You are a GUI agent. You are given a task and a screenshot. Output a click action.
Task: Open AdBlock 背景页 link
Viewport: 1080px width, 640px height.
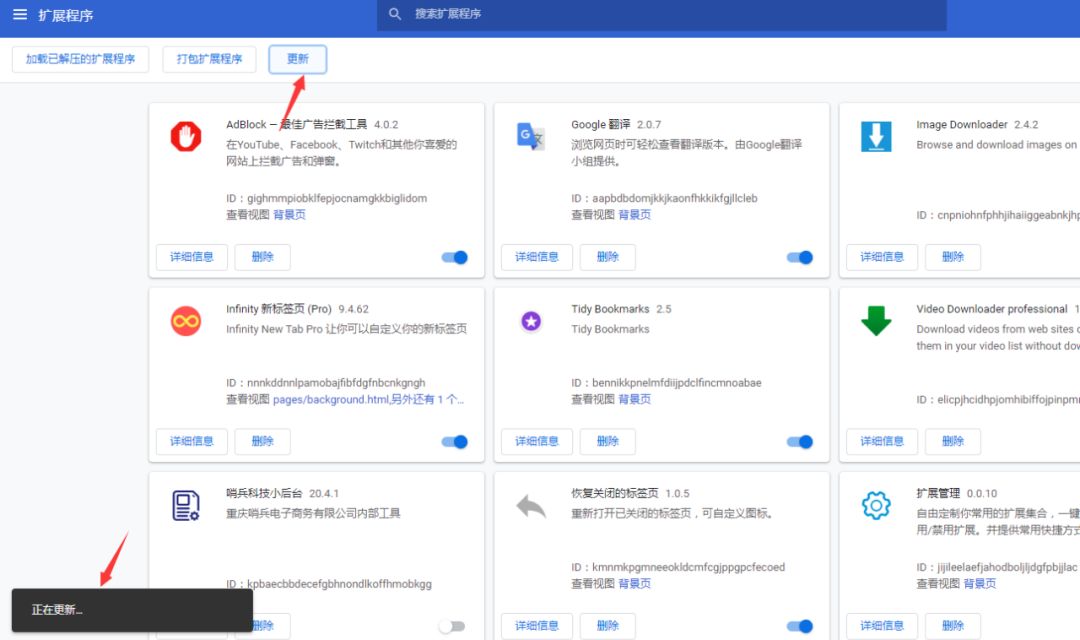click(x=289, y=215)
